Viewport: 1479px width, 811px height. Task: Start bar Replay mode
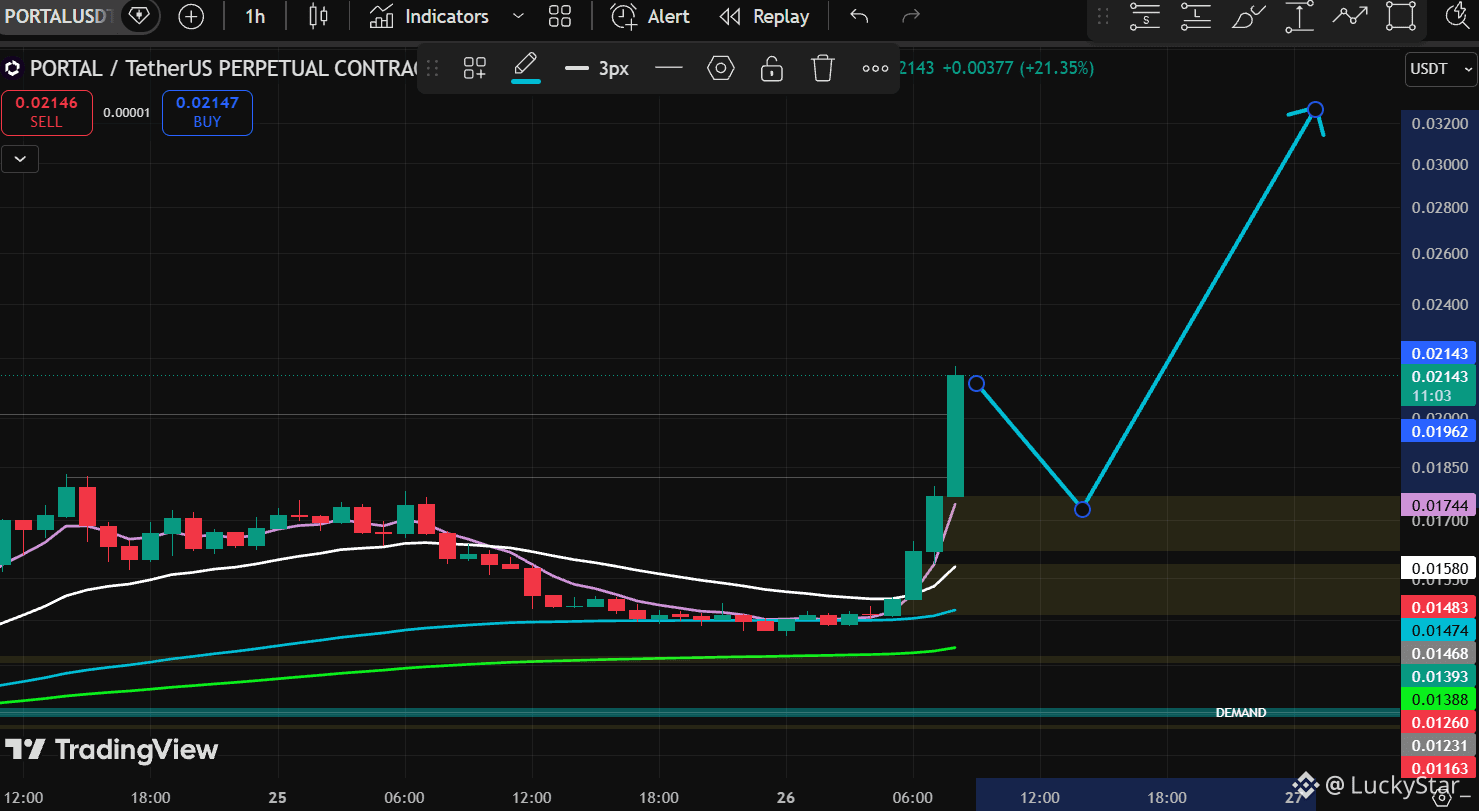click(x=765, y=16)
